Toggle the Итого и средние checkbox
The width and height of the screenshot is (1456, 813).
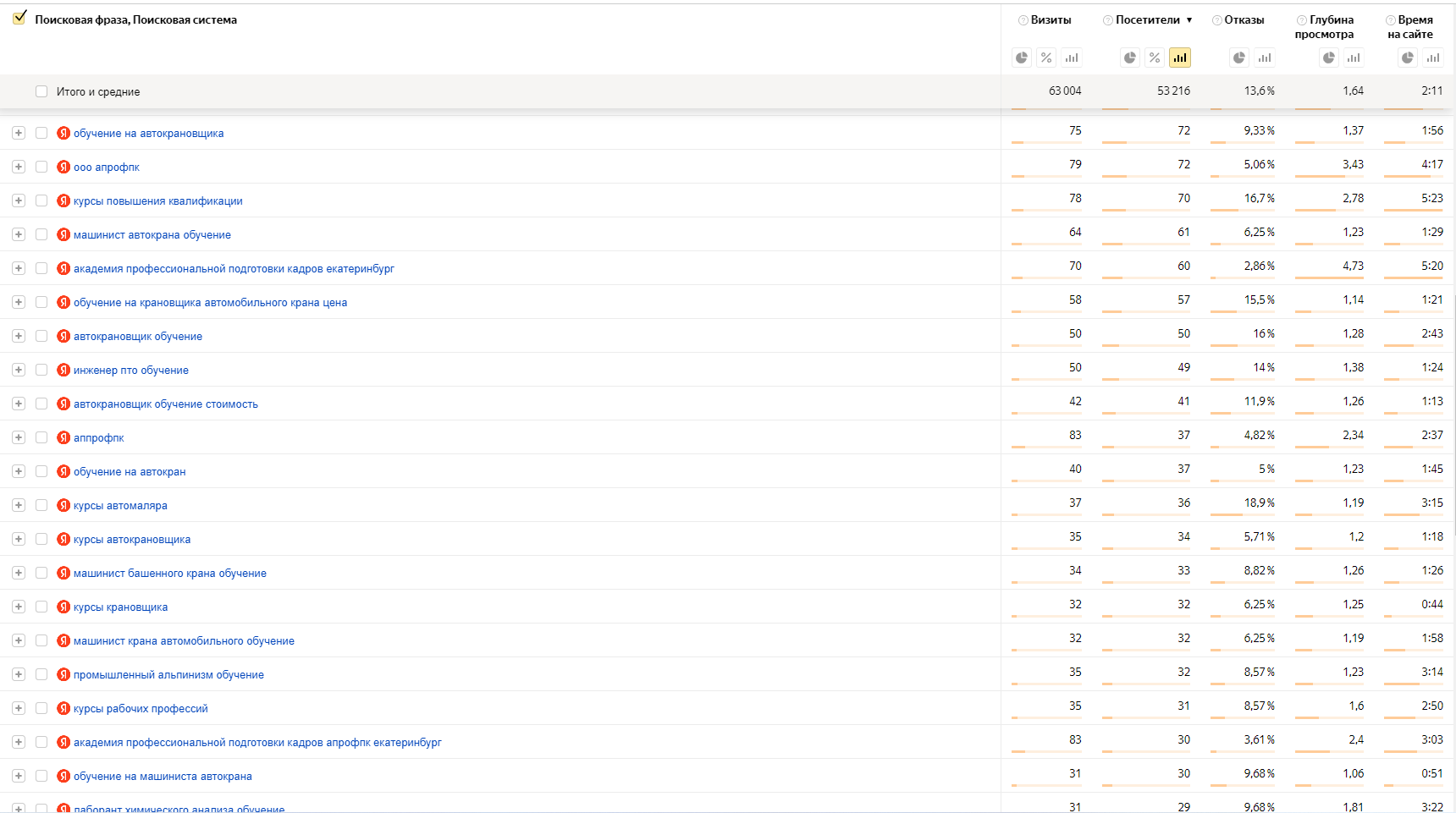click(x=41, y=91)
